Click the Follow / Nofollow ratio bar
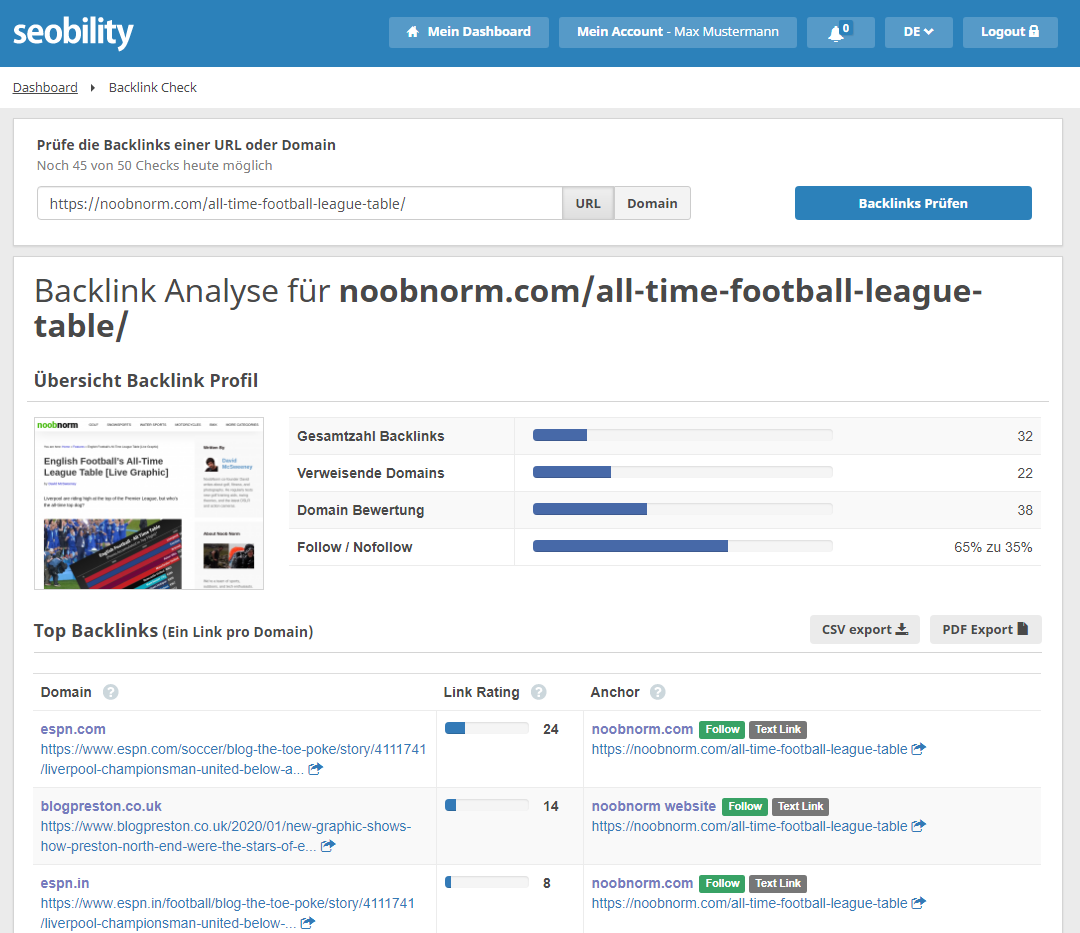 click(x=683, y=546)
